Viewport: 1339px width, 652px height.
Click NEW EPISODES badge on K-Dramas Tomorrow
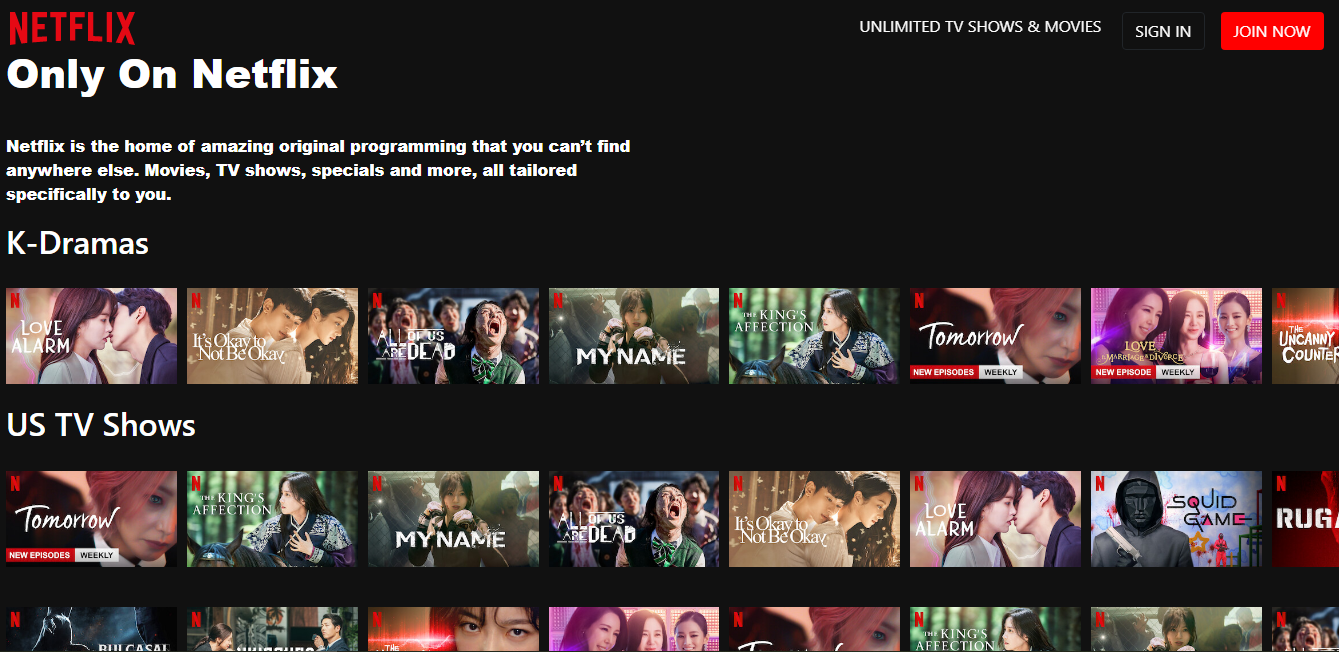pyautogui.click(x=943, y=372)
